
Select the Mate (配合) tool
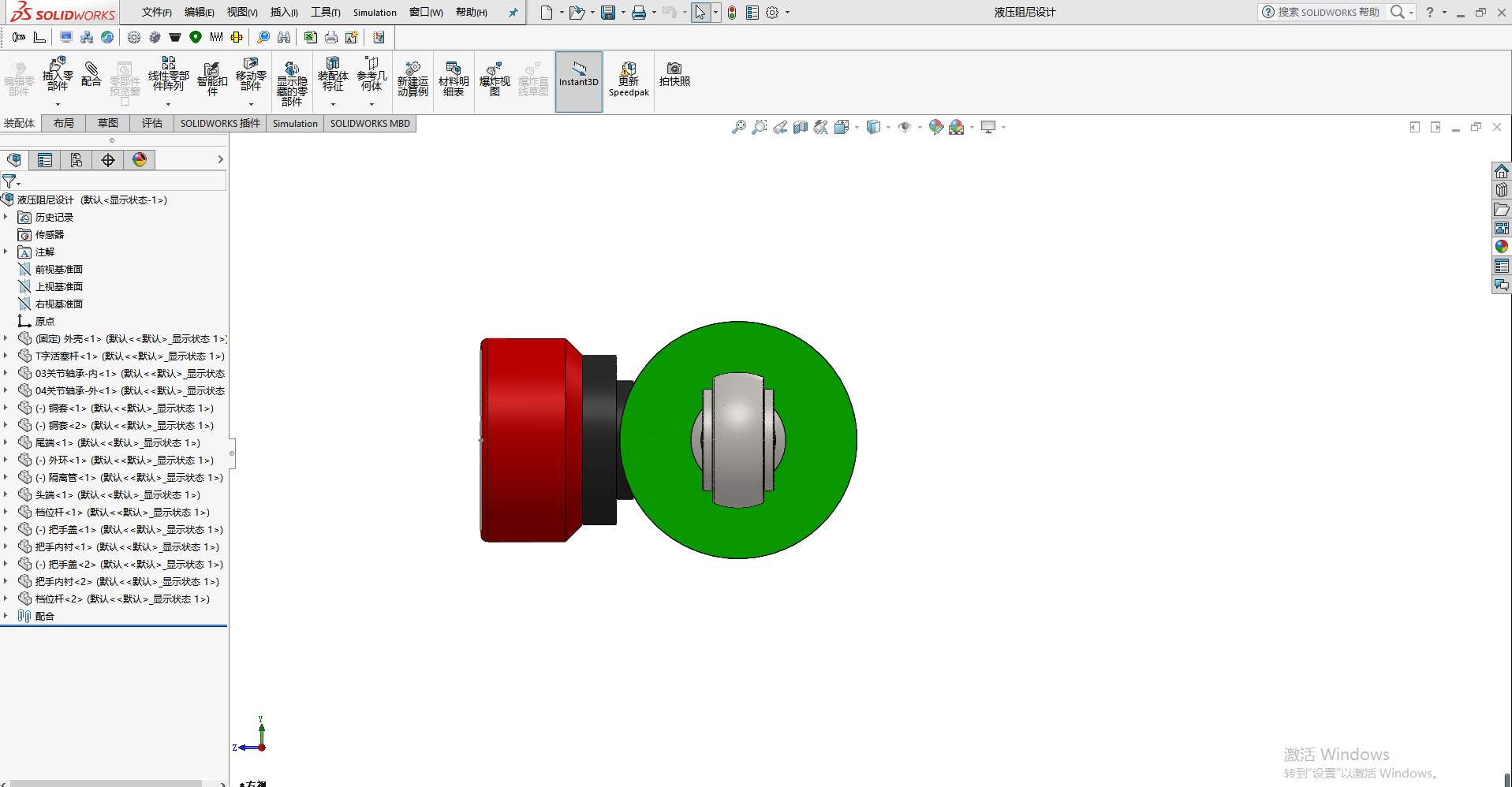[x=91, y=74]
